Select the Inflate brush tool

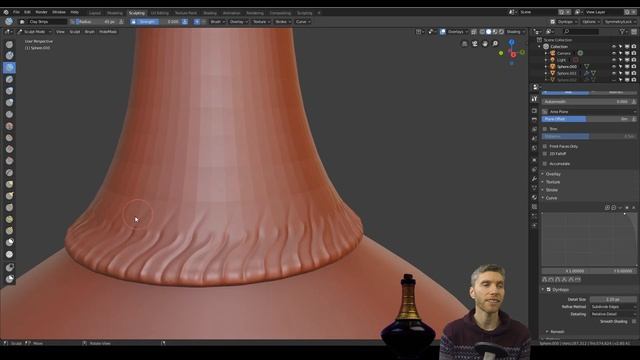[x=9, y=91]
